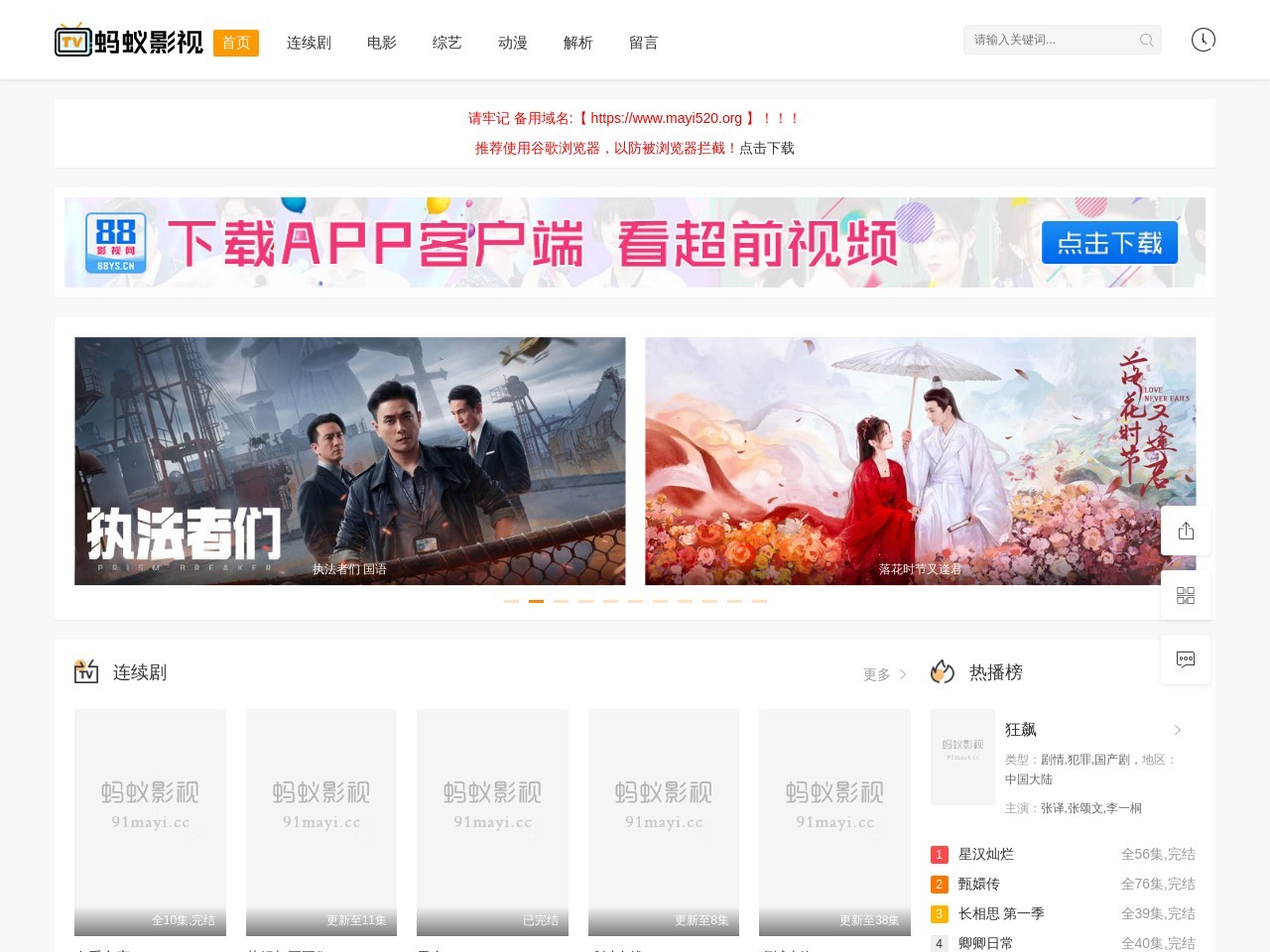Open 更多 link for 连续剧 section

[885, 674]
